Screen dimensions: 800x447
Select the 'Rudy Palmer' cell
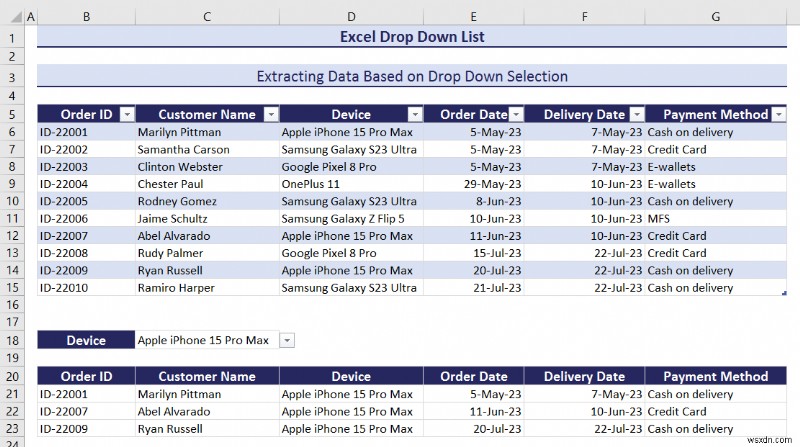[x=207, y=253]
